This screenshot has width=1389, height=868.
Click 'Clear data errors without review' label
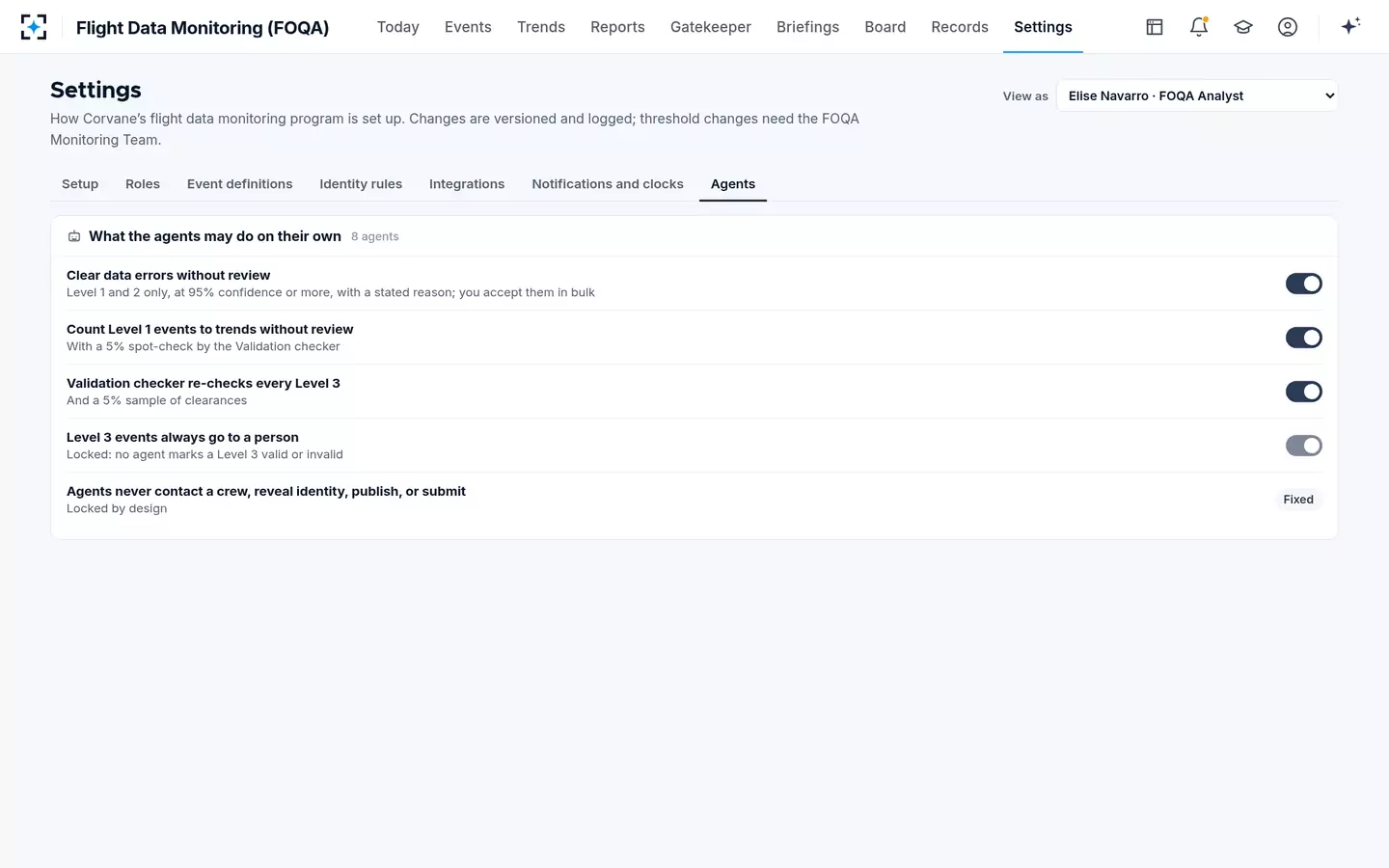tap(168, 275)
